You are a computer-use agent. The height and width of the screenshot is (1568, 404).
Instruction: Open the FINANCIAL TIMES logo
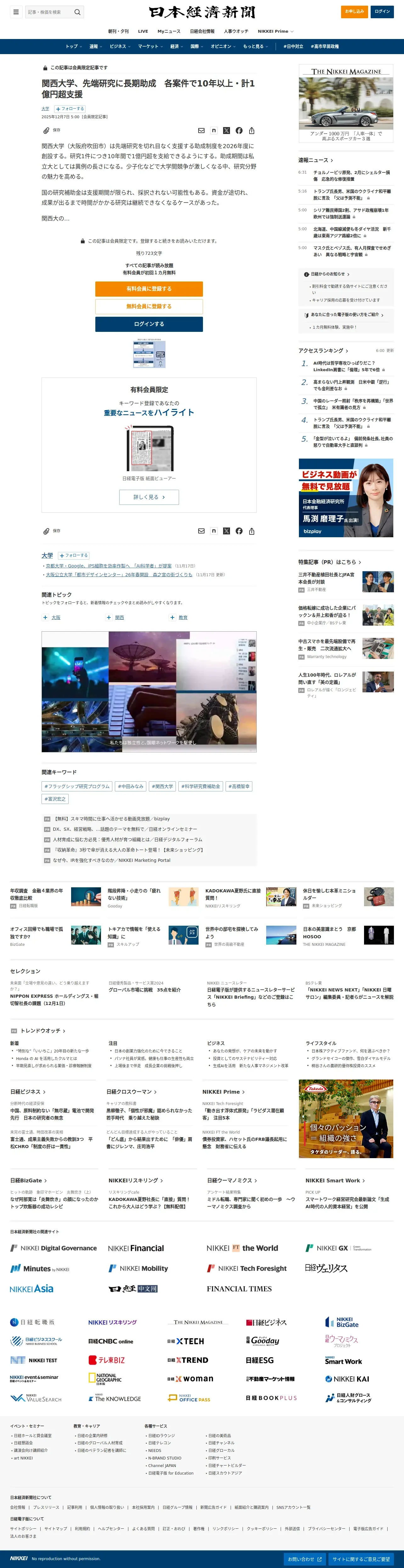(x=239, y=1289)
